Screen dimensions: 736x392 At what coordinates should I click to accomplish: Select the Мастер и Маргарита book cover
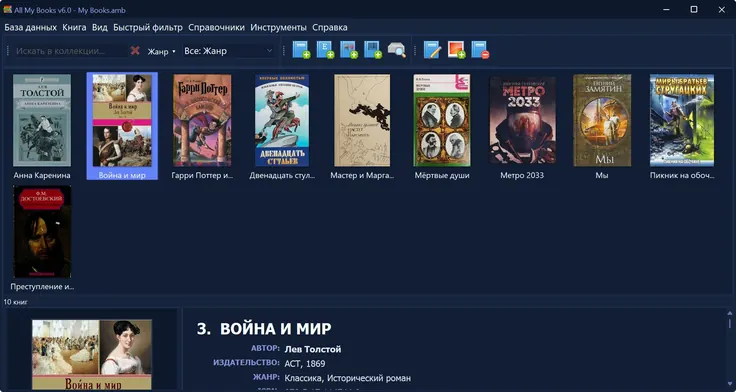362,120
